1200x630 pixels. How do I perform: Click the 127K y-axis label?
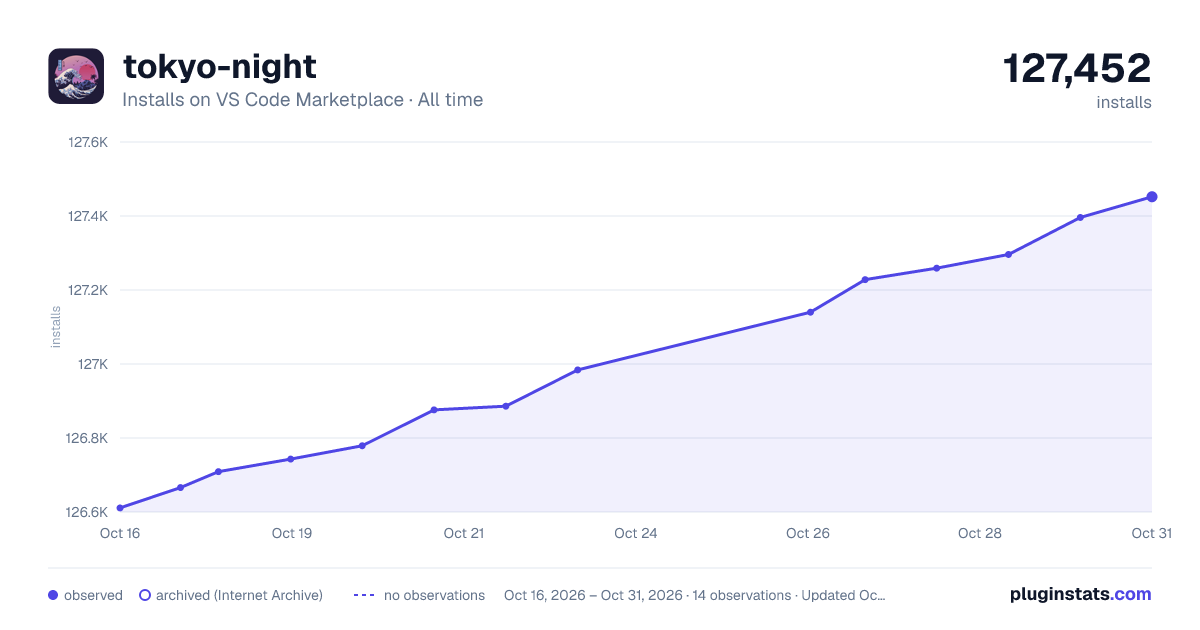pyautogui.click(x=94, y=364)
